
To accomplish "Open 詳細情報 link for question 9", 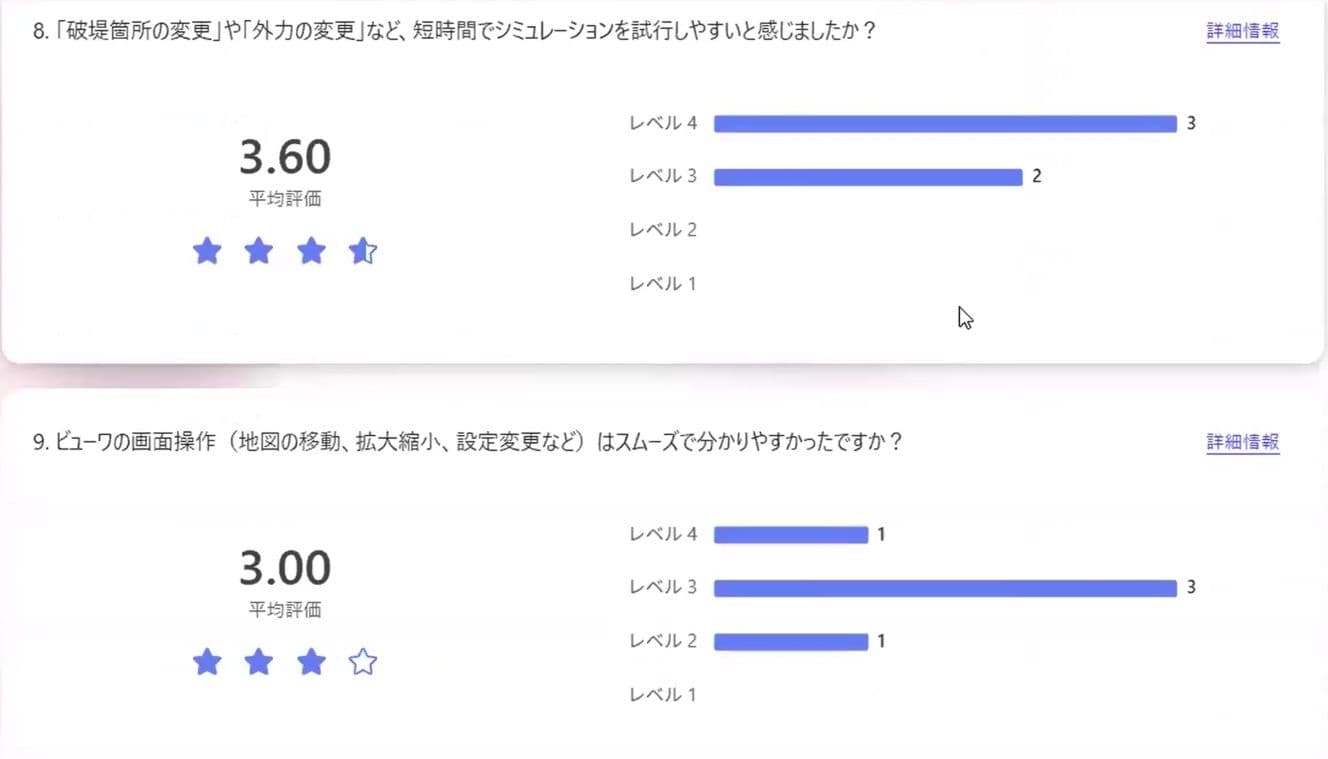I will 1242,442.
